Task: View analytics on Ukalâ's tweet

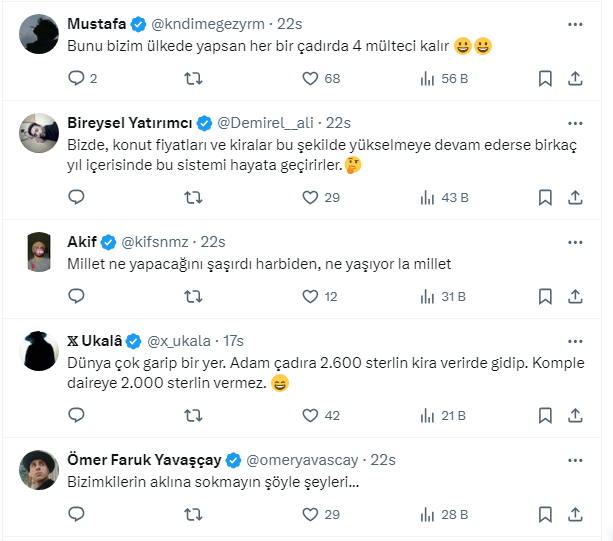Action: [x=426, y=415]
